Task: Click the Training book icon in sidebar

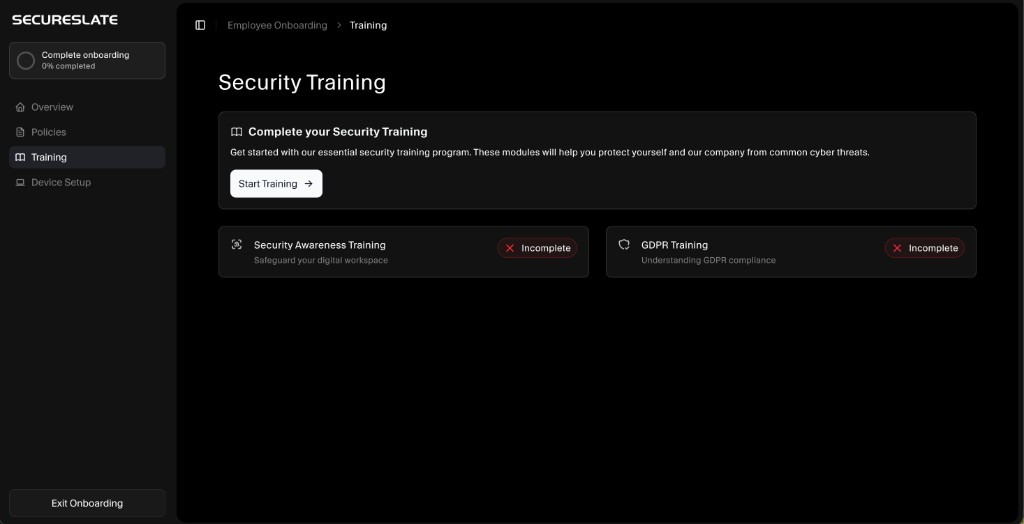Action: pyautogui.click(x=20, y=157)
